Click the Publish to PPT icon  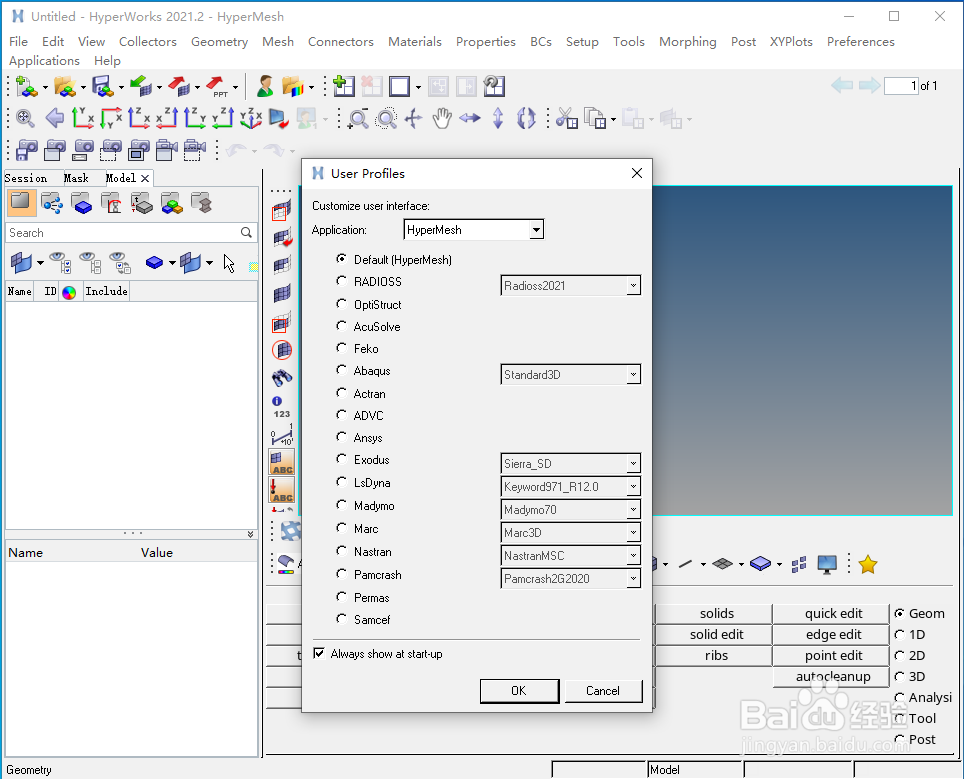tap(217, 87)
